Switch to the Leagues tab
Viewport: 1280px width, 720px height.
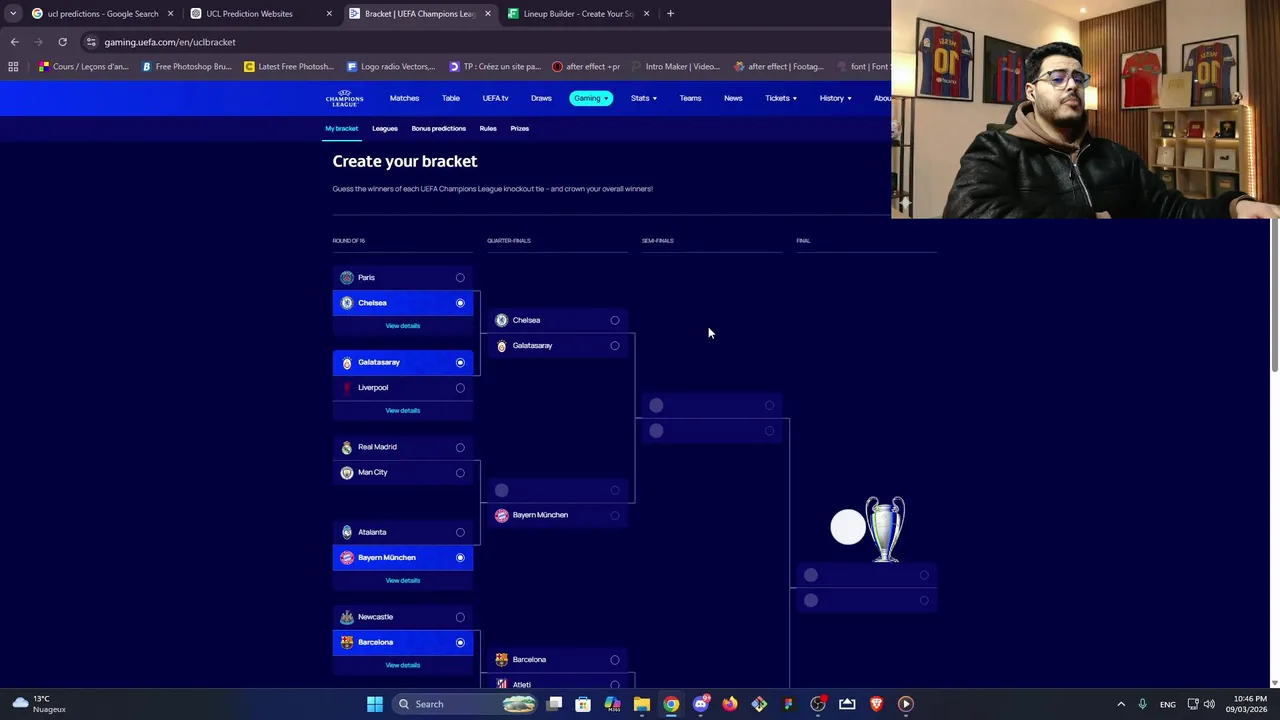point(385,128)
